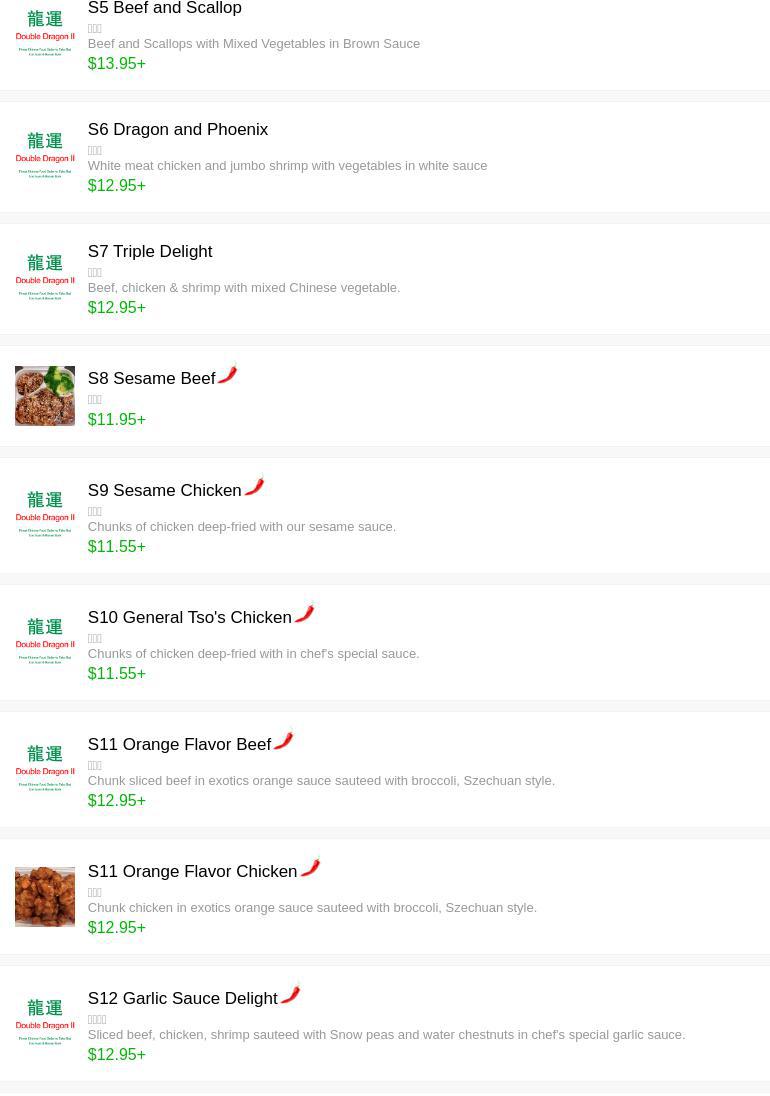Open S10 General Tso's Chicken item
This screenshot has width=770, height=1096.
click(x=189, y=618)
